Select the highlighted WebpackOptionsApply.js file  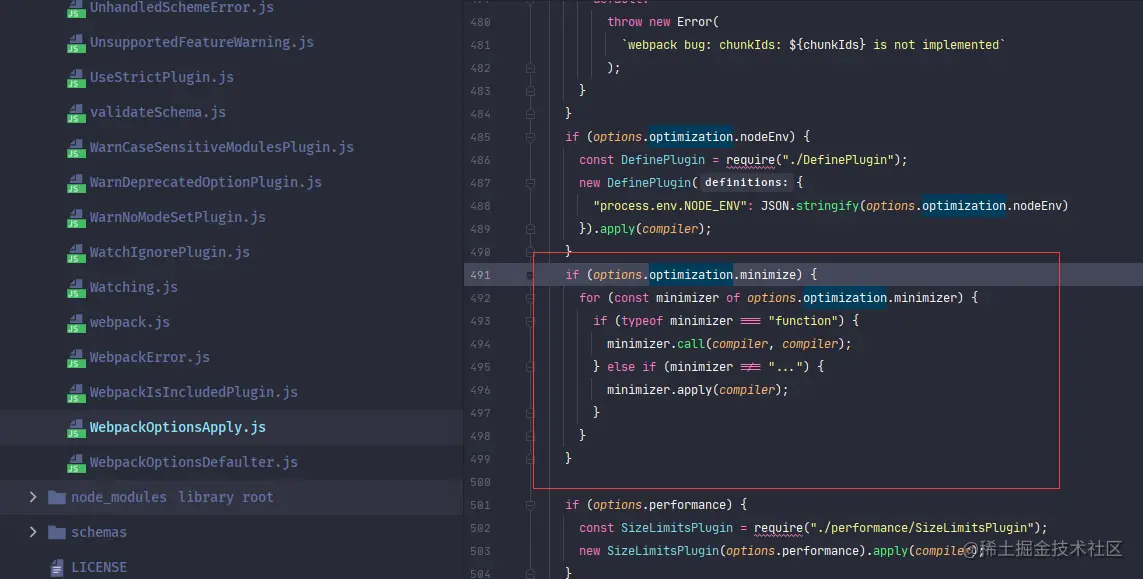coord(177,427)
